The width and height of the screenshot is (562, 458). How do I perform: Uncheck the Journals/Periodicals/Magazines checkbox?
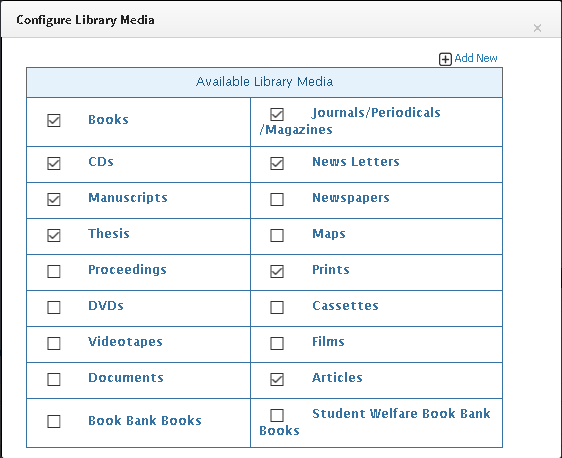click(x=277, y=115)
